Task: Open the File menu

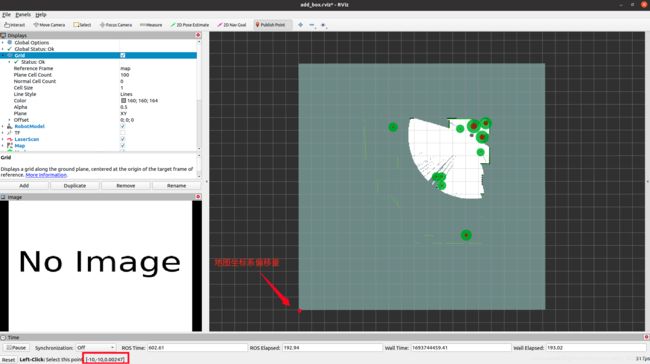Action: [7, 15]
